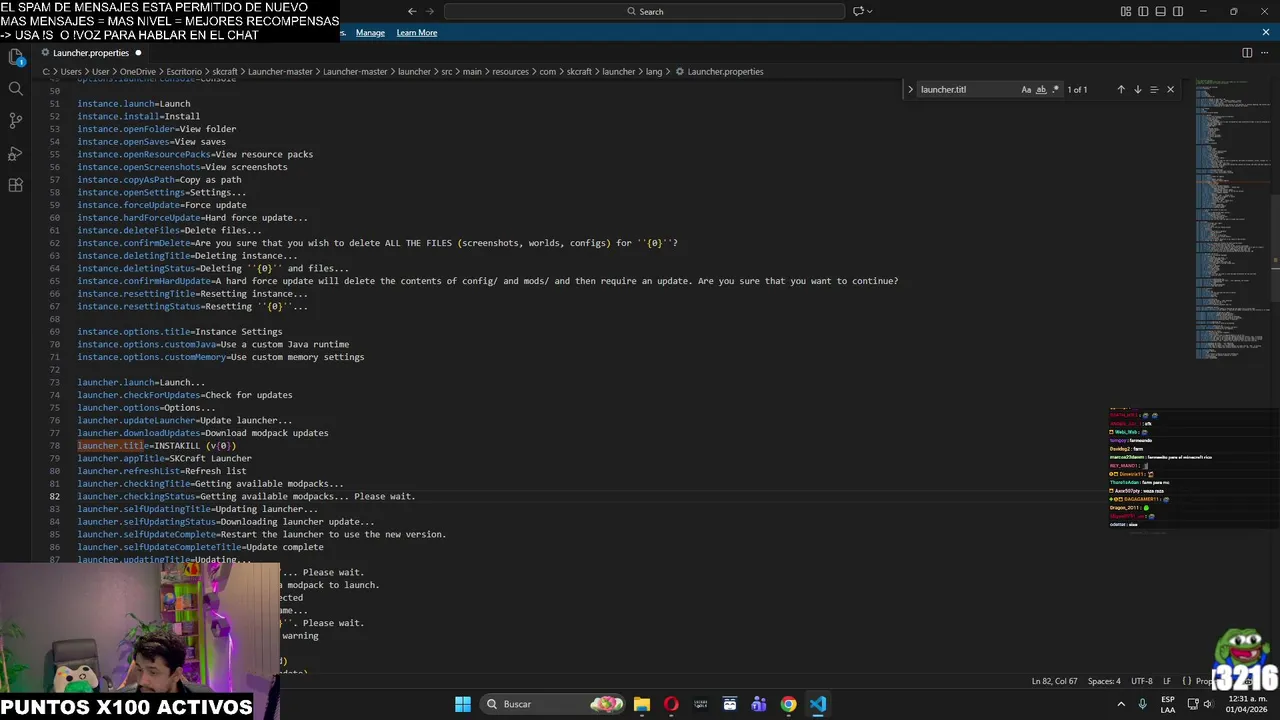Viewport: 1280px width, 720px height.
Task: Click line 78 'launcher.title=INSTAKILL' text
Action: click(156, 446)
